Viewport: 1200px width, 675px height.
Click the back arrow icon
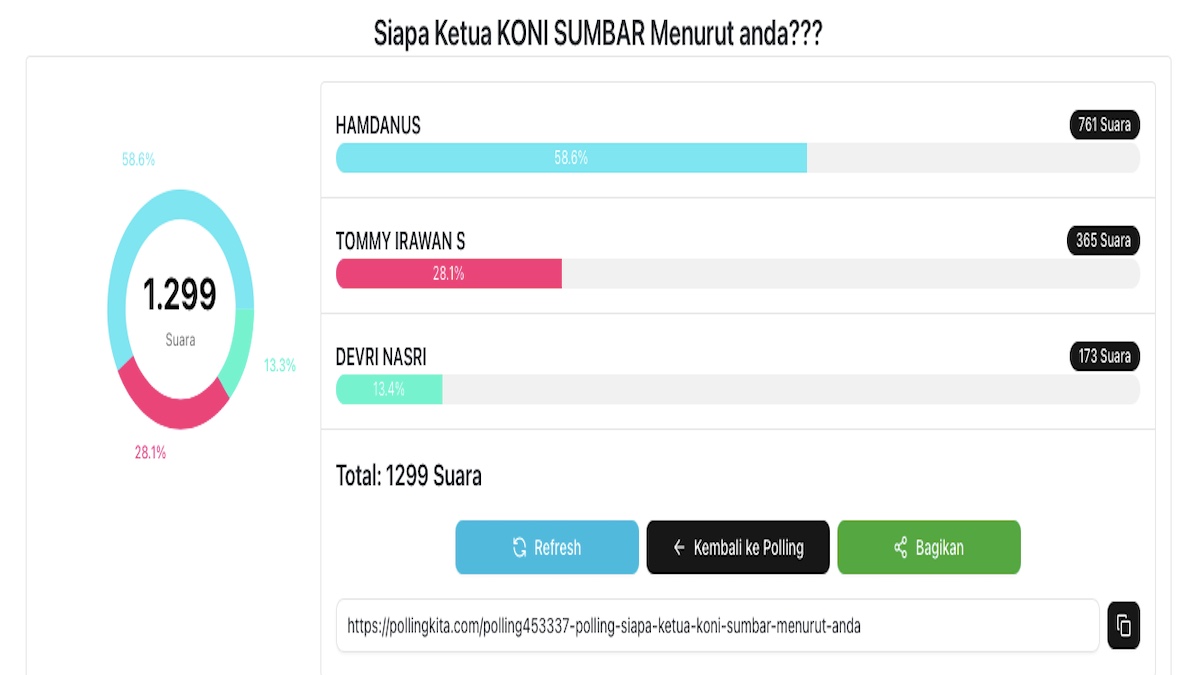click(679, 547)
